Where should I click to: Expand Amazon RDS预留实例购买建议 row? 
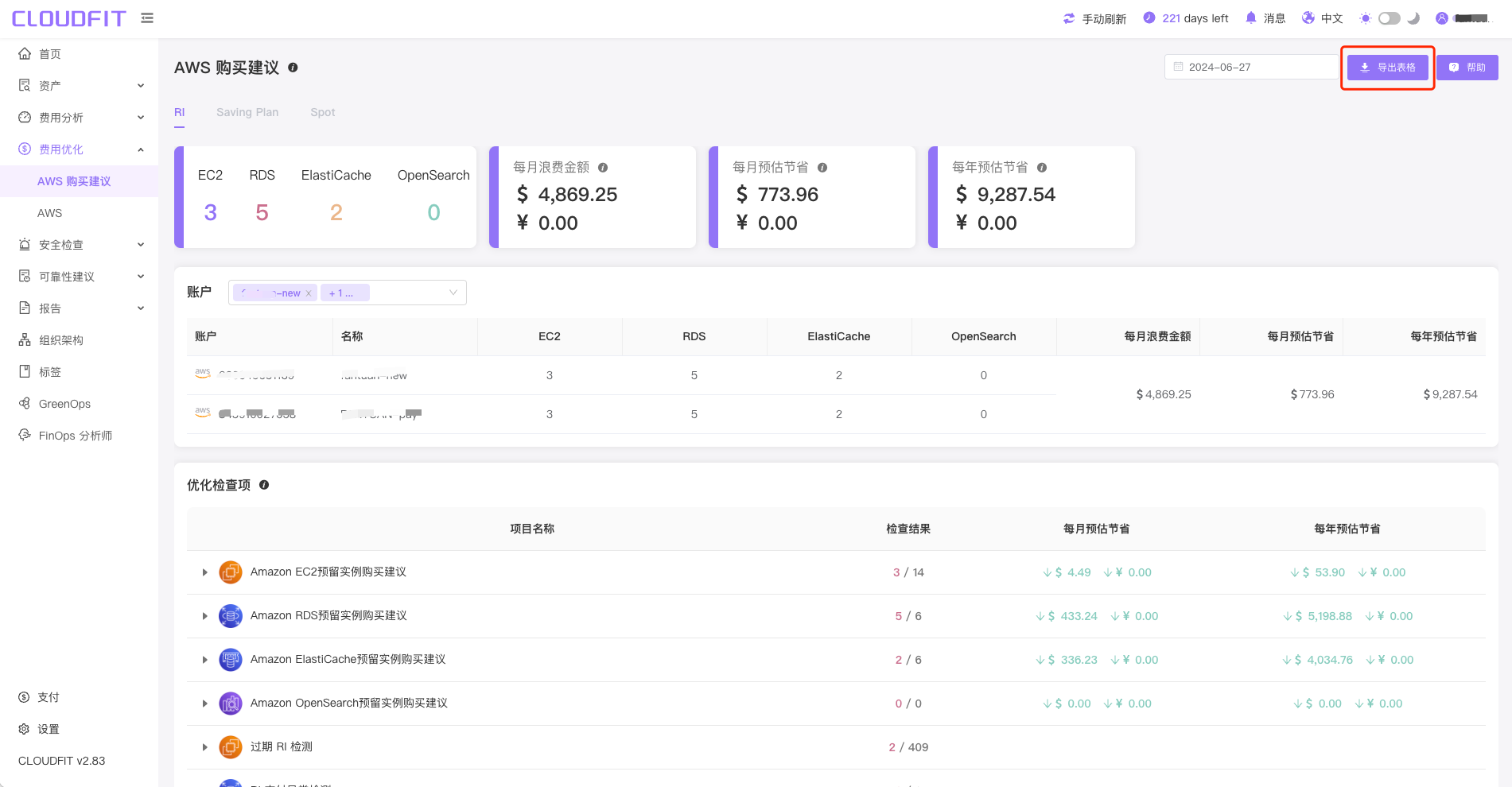(x=204, y=616)
